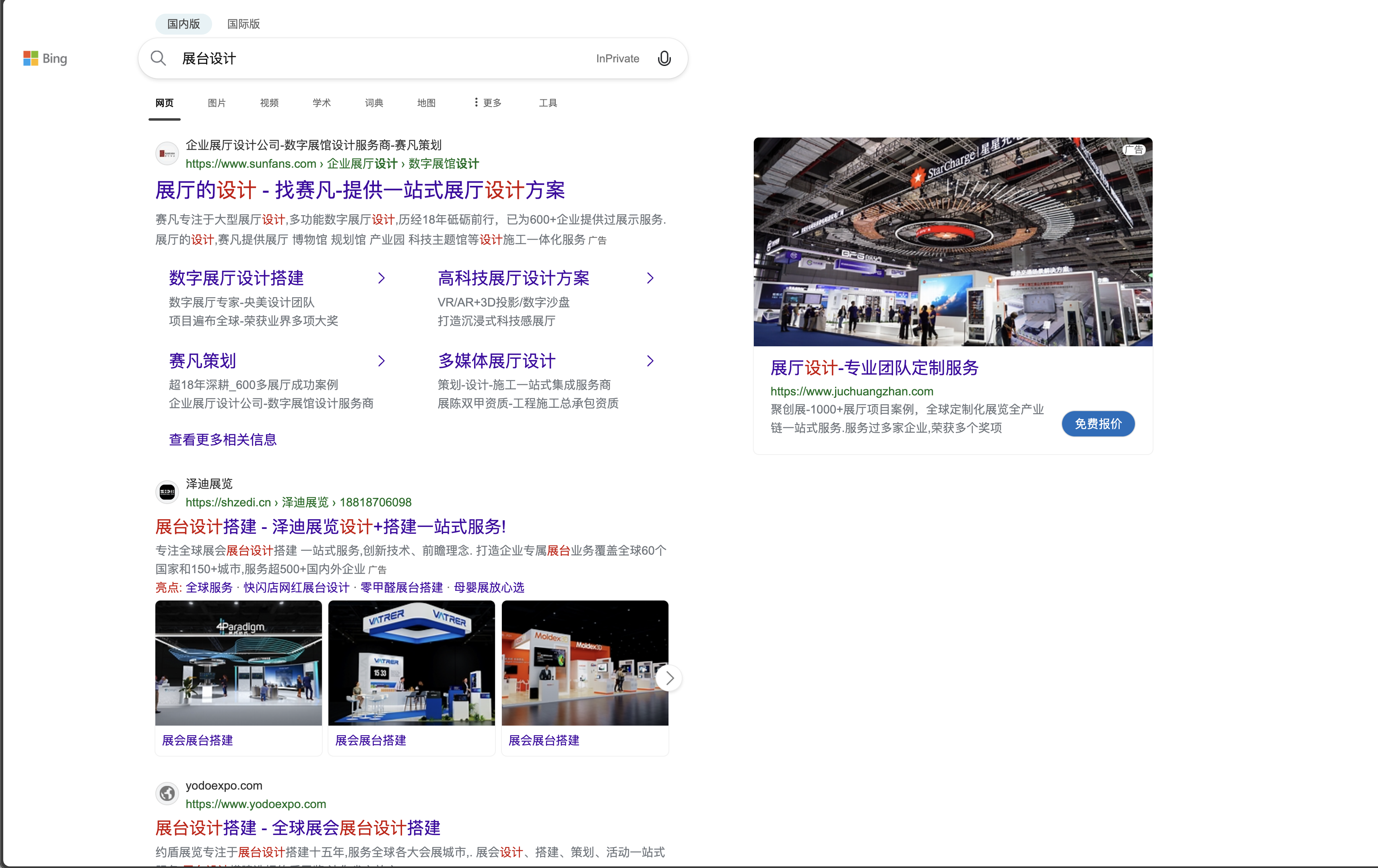Open the VATRER booth thumbnail
The height and width of the screenshot is (868, 1378).
(411, 663)
